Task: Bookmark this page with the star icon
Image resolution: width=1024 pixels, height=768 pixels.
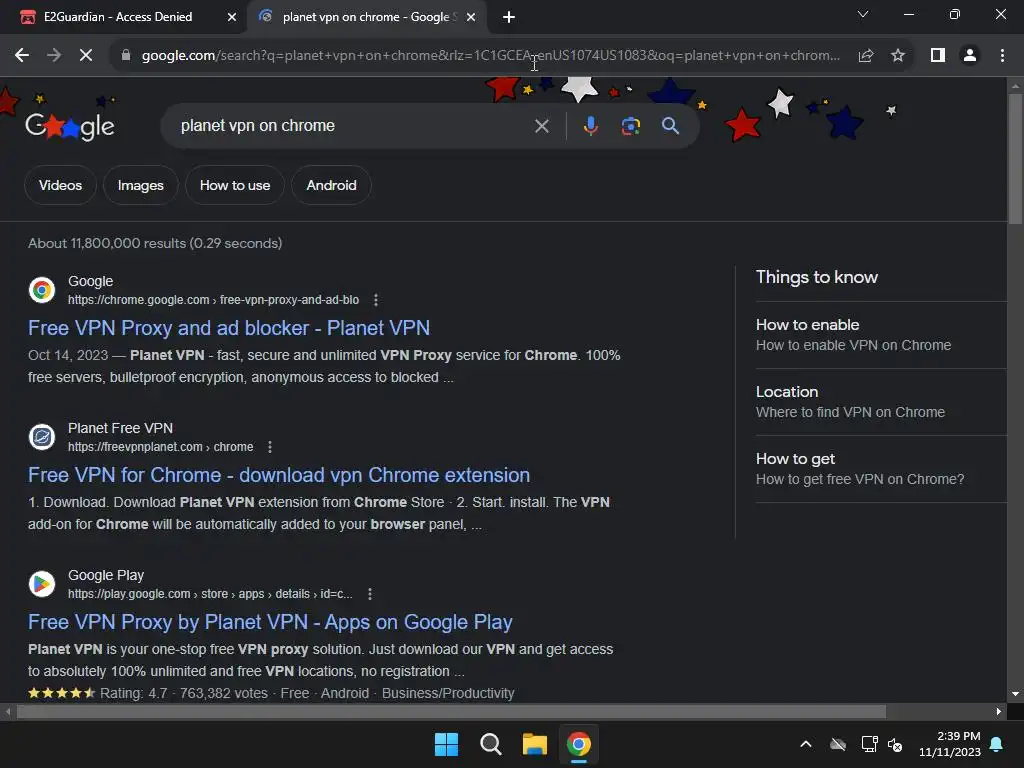Action: point(898,56)
